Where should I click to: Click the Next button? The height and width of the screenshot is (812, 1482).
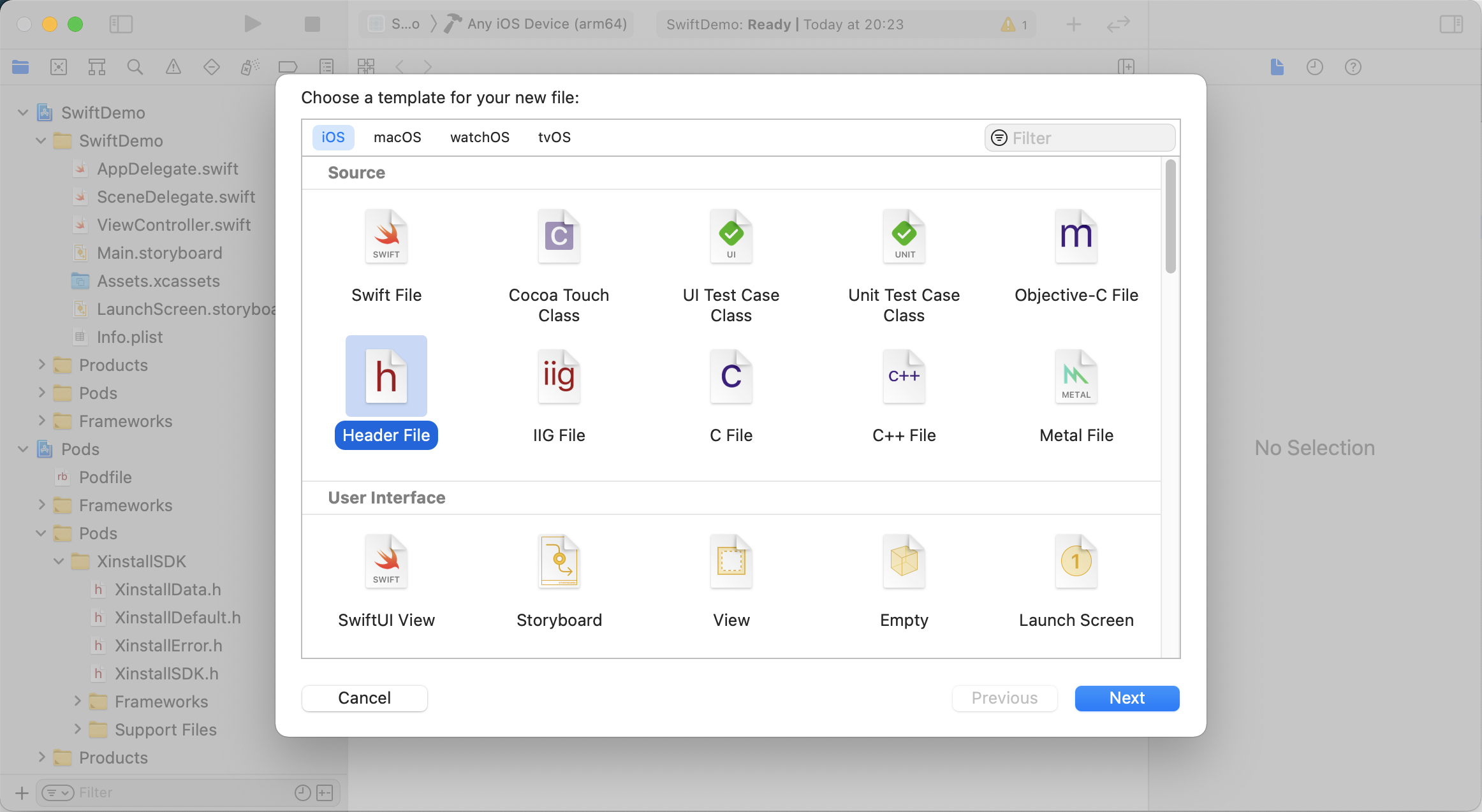(x=1127, y=699)
